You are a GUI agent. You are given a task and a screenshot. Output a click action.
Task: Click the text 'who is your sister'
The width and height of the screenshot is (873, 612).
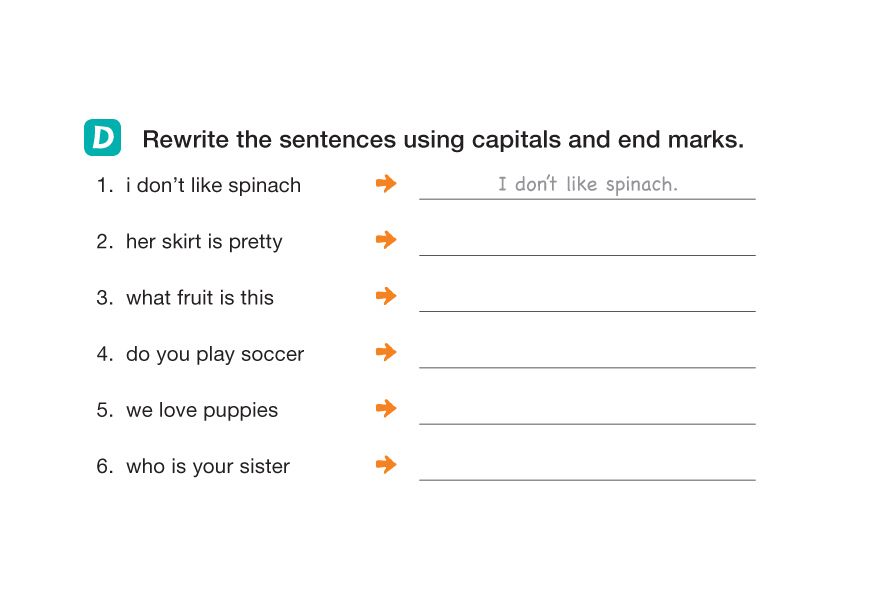pos(208,466)
